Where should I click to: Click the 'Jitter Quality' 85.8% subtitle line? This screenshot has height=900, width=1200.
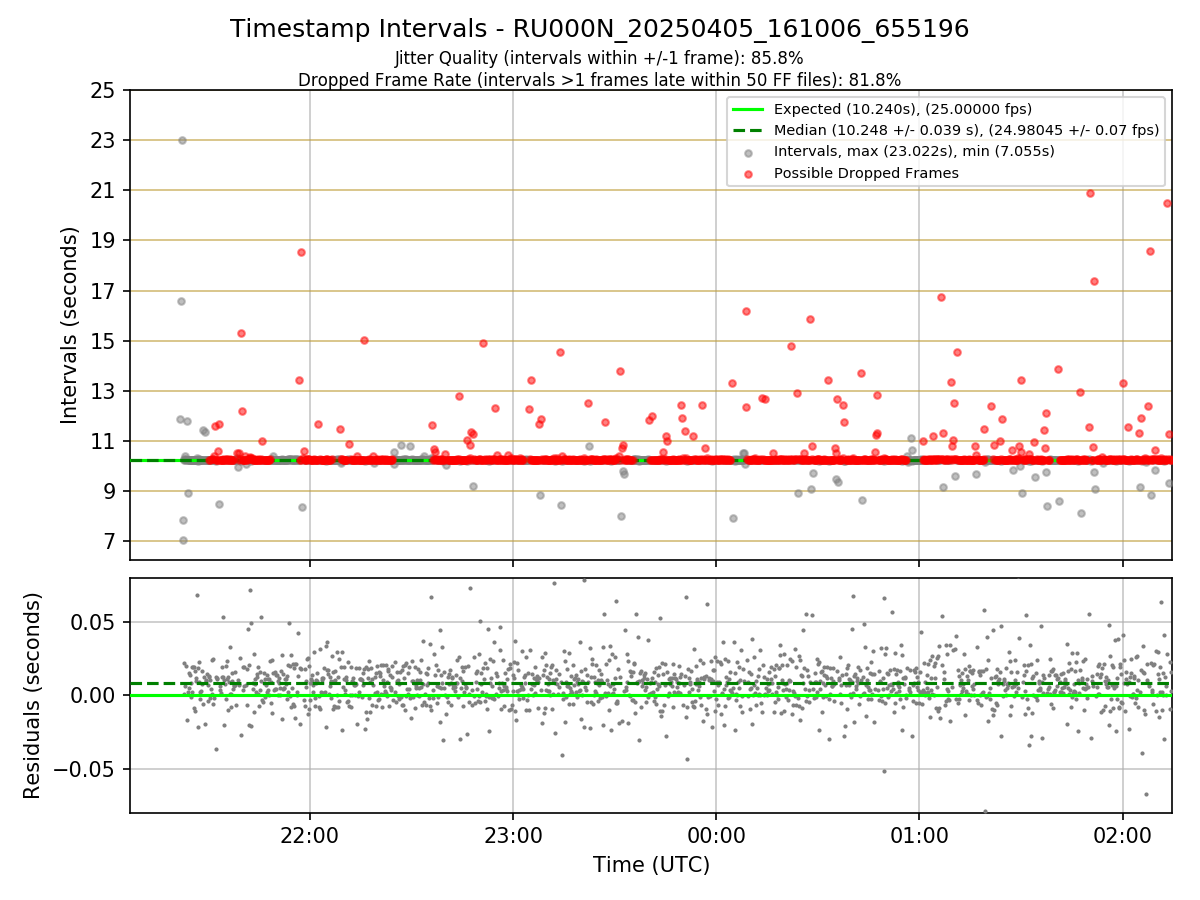599,58
